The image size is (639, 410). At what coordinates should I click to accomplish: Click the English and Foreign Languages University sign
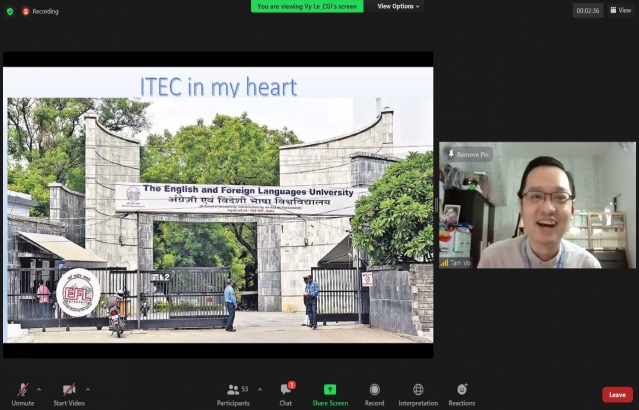pyautogui.click(x=240, y=199)
